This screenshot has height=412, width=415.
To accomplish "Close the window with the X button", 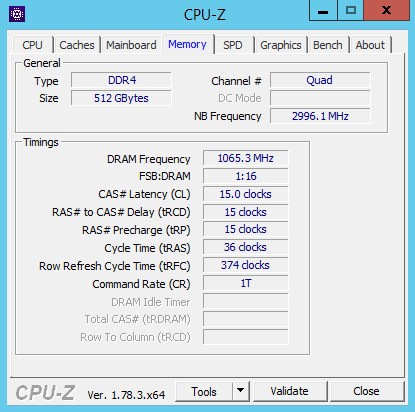I will pyautogui.click(x=386, y=11).
